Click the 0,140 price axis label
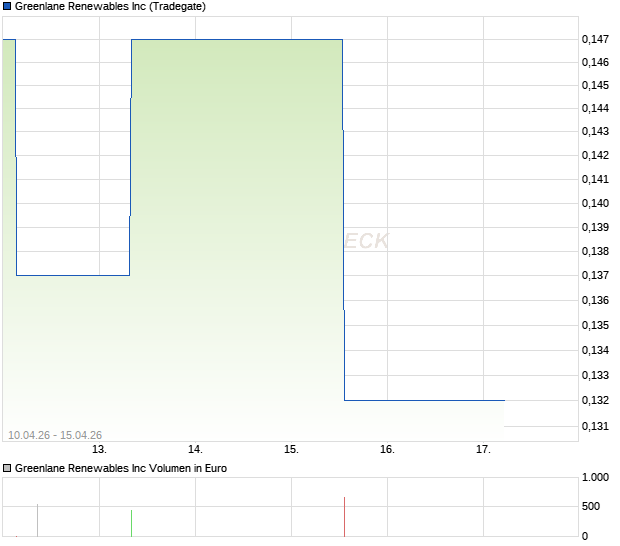Screen dimensions: 620x546 point(595,203)
